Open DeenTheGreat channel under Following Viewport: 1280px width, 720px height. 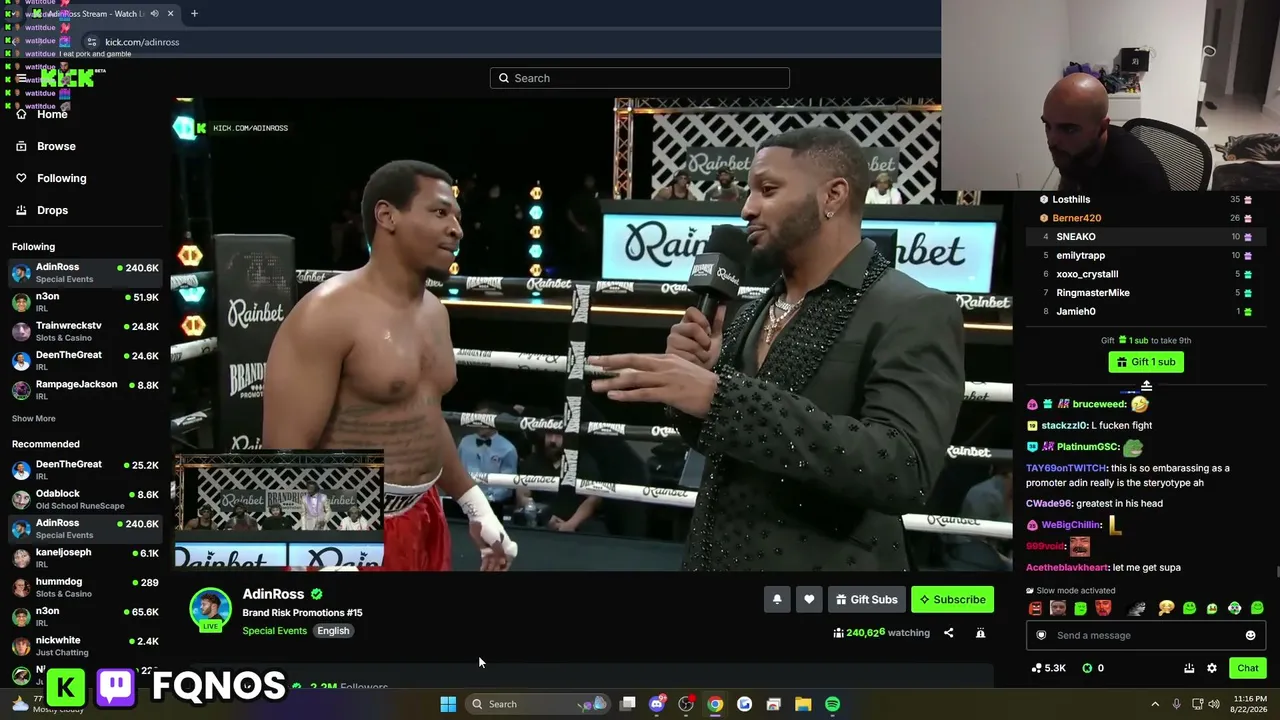[85, 360]
